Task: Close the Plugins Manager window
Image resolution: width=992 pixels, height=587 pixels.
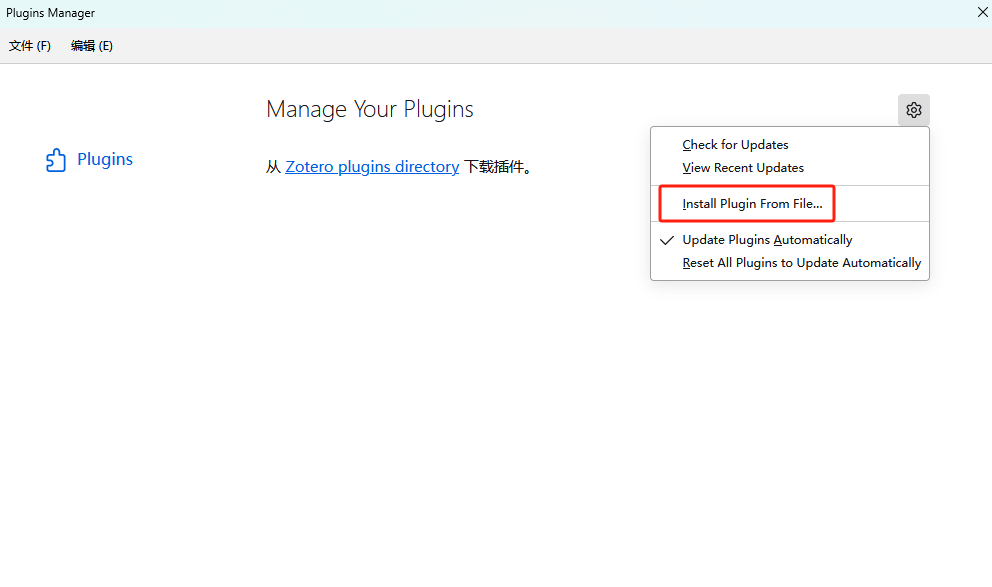Action: (981, 12)
